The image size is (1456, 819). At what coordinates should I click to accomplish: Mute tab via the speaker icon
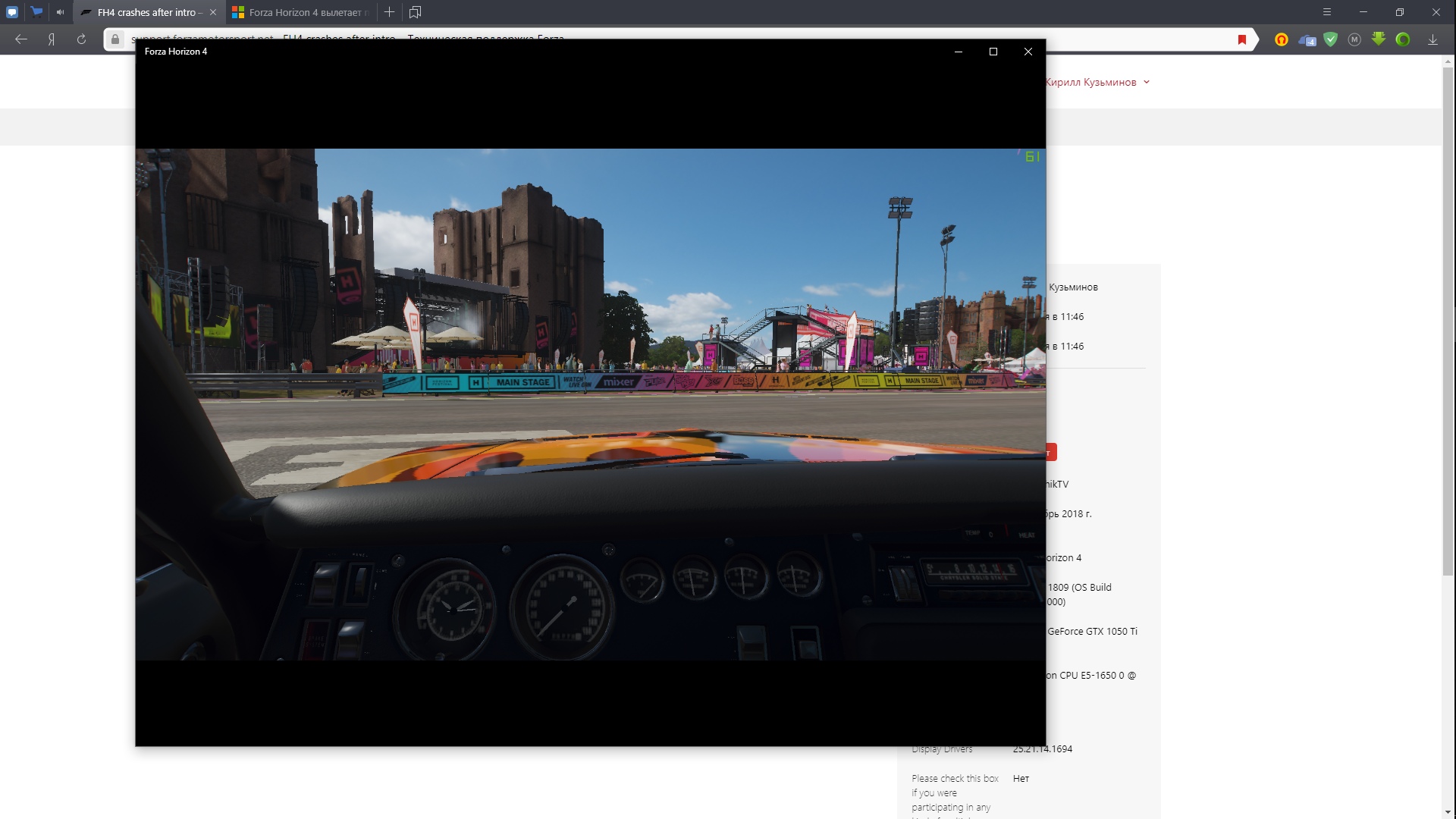pyautogui.click(x=61, y=12)
